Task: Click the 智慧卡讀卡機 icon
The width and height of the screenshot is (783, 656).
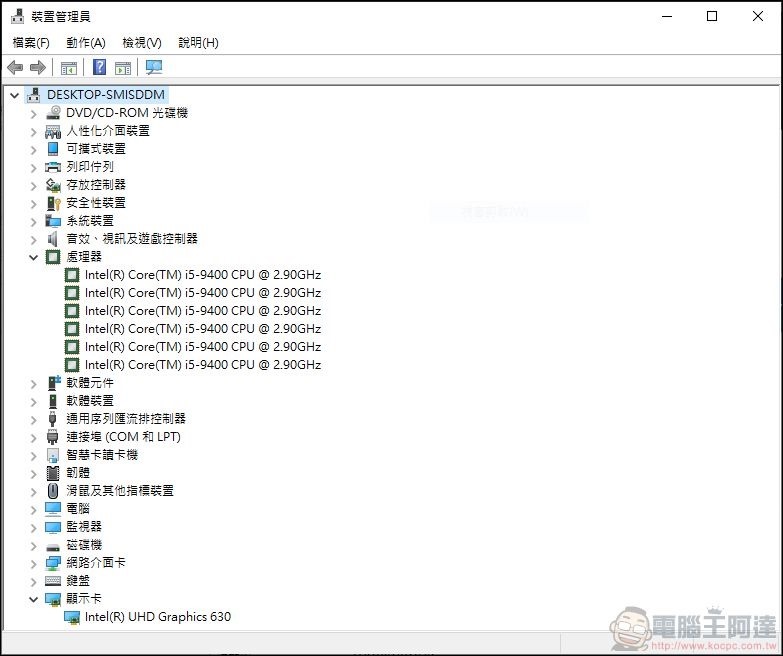Action: [52, 455]
